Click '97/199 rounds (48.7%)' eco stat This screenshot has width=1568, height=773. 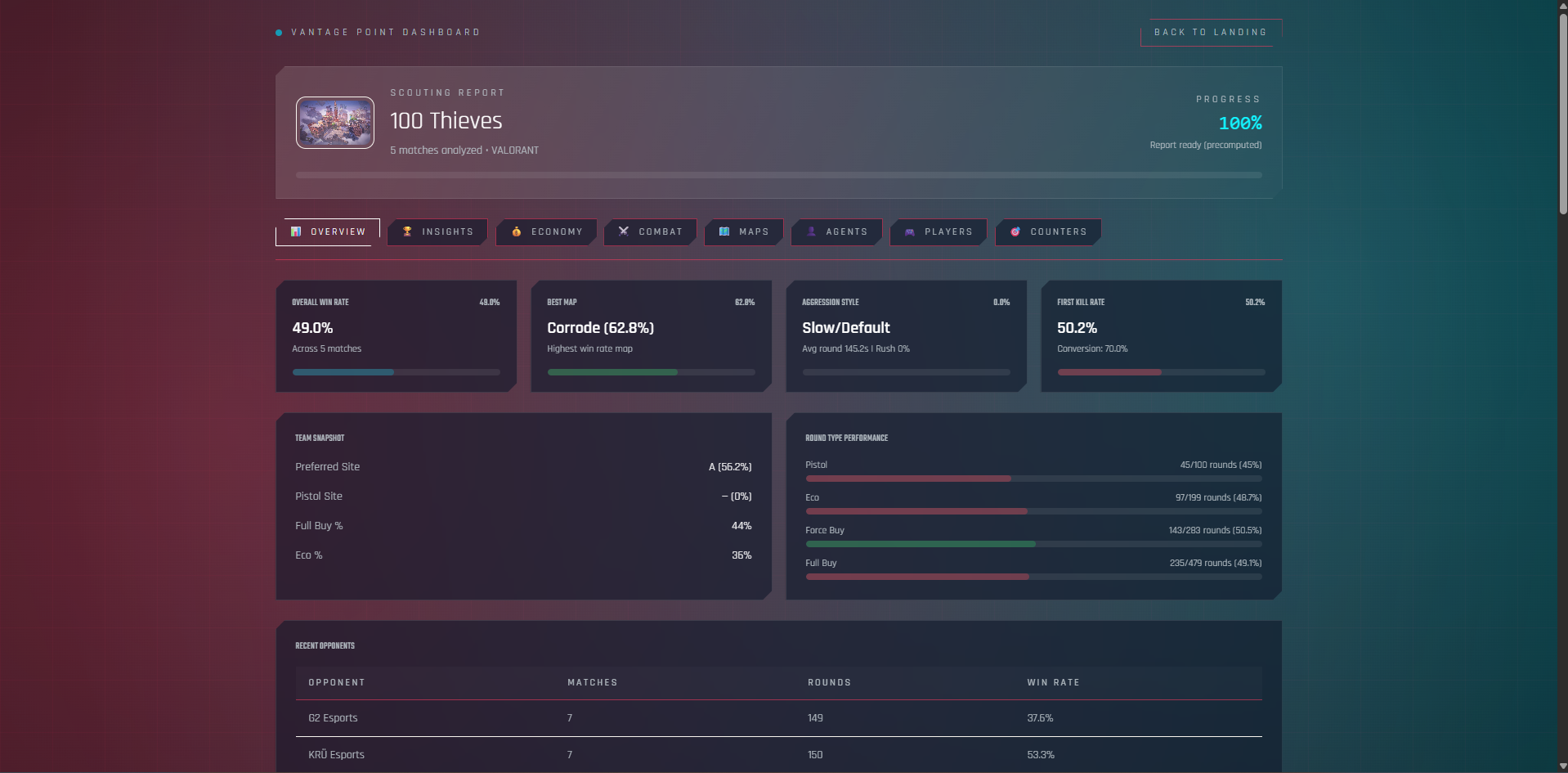pos(1218,497)
